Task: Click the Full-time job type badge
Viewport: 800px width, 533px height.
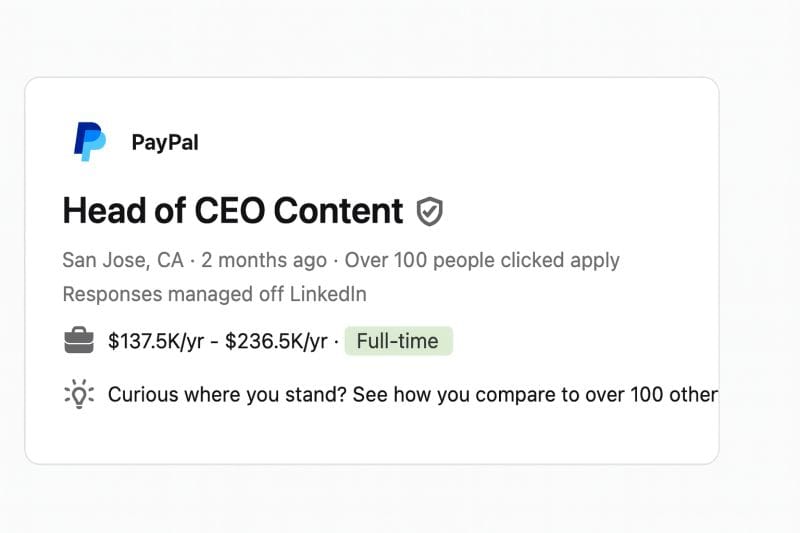Action: coord(398,341)
